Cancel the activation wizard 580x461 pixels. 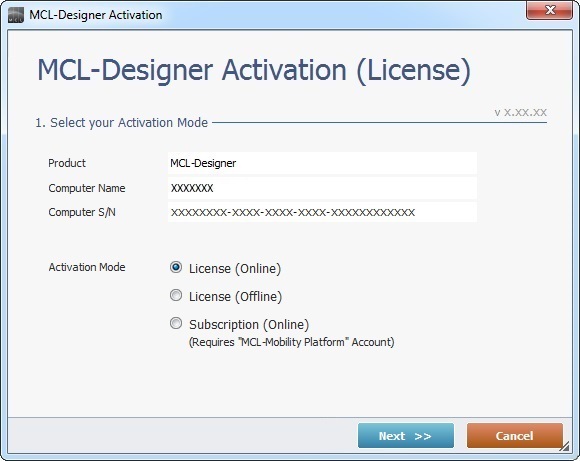[515, 436]
